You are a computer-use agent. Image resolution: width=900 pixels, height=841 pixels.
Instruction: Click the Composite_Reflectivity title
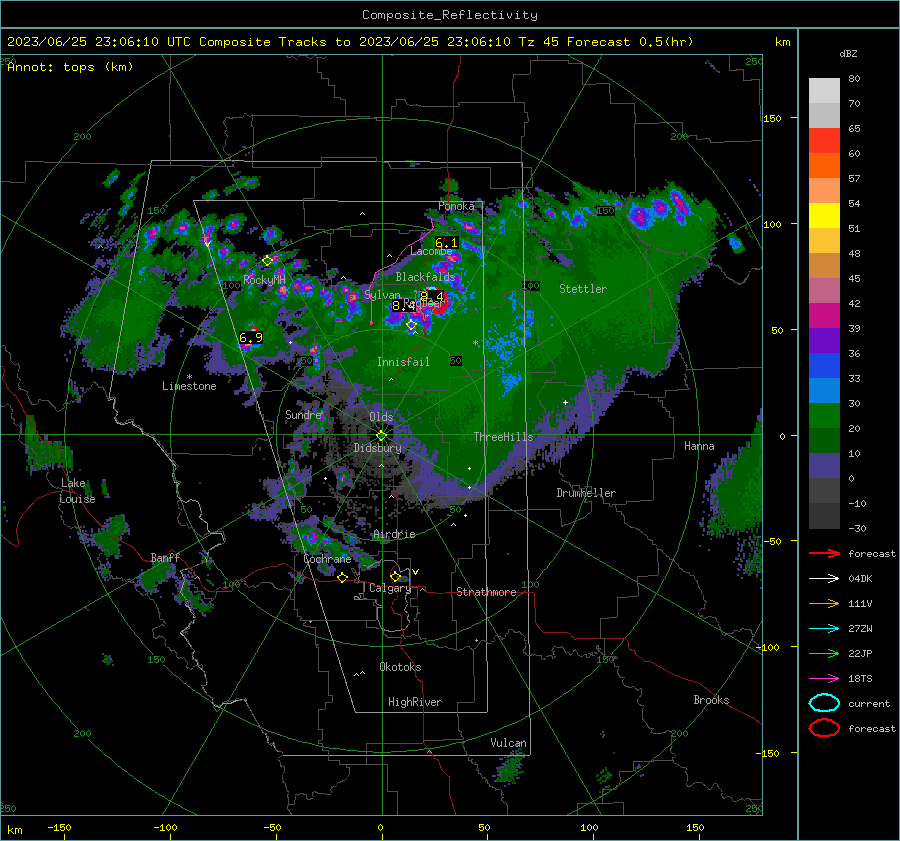tap(450, 15)
